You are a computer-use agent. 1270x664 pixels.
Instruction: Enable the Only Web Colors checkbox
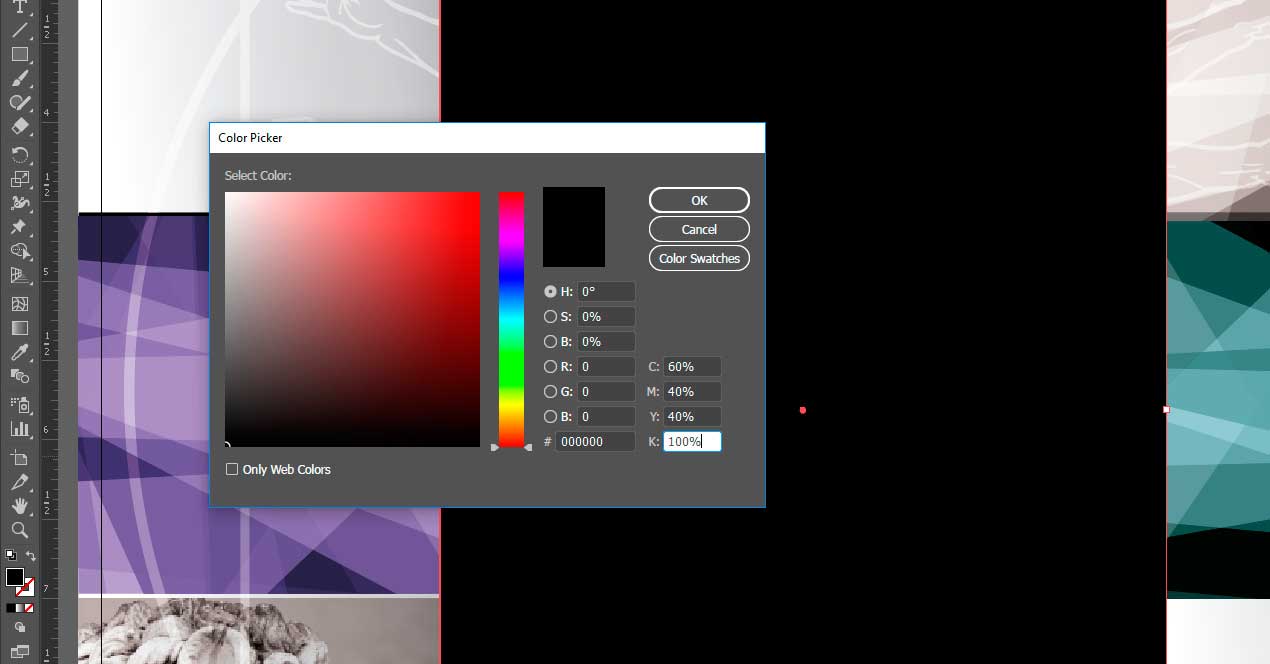(x=232, y=469)
